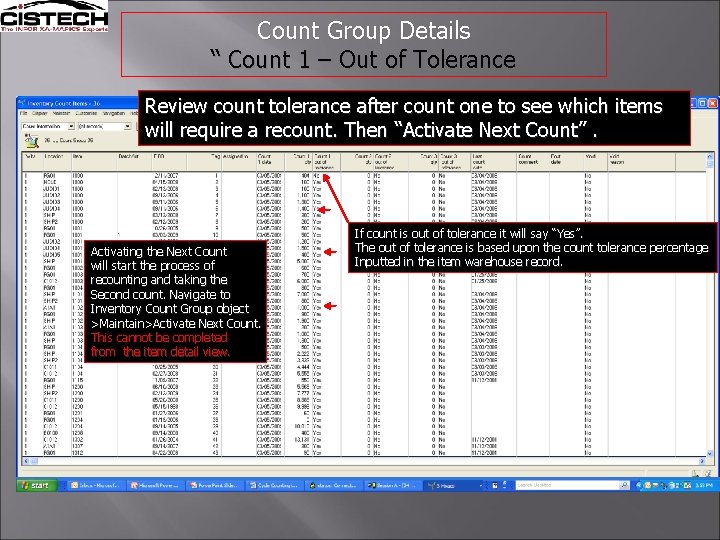Click the vertical scrollbar up arrow
The height and width of the screenshot is (540, 720).
click(710, 156)
